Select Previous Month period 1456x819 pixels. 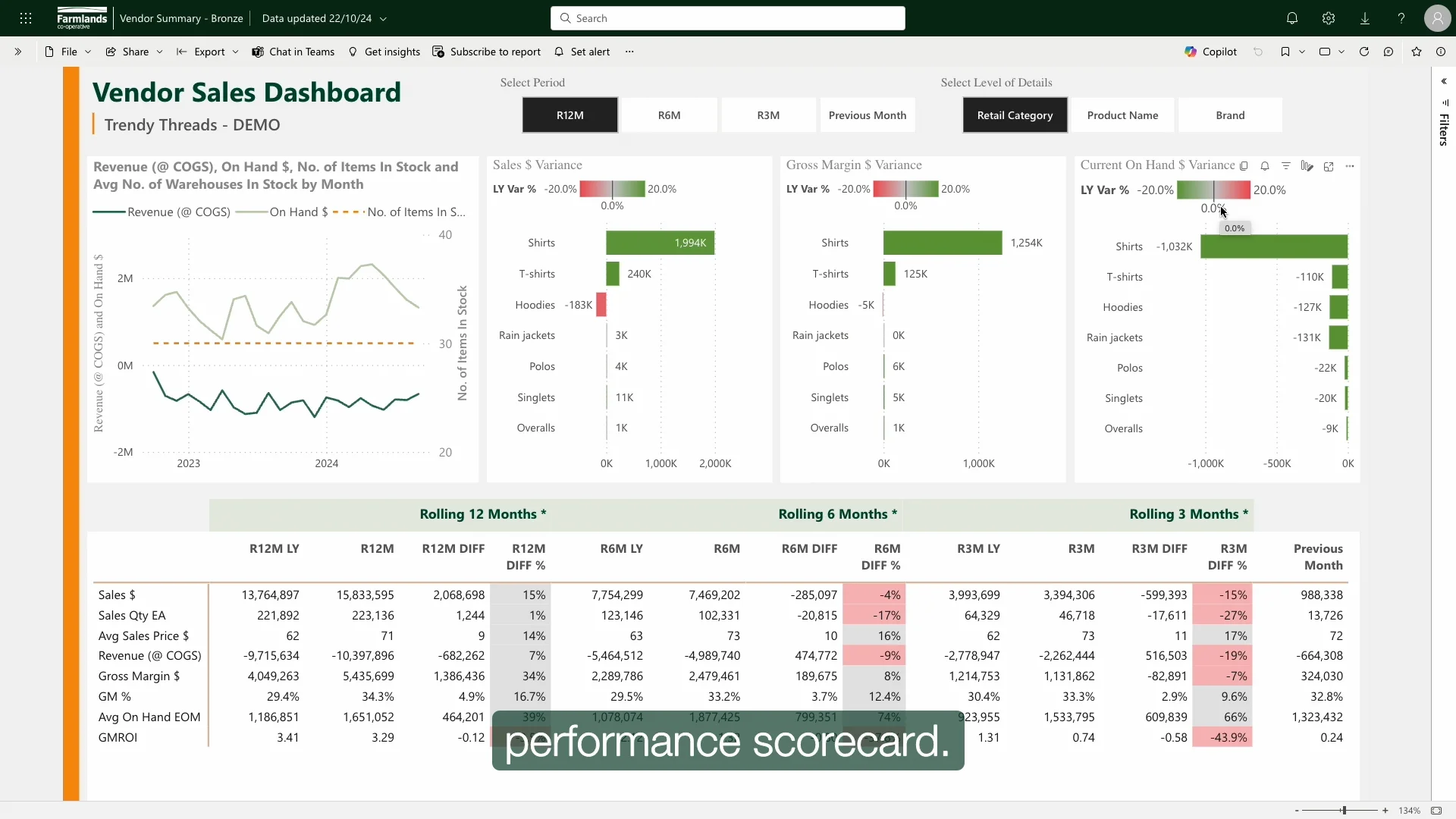[868, 115]
